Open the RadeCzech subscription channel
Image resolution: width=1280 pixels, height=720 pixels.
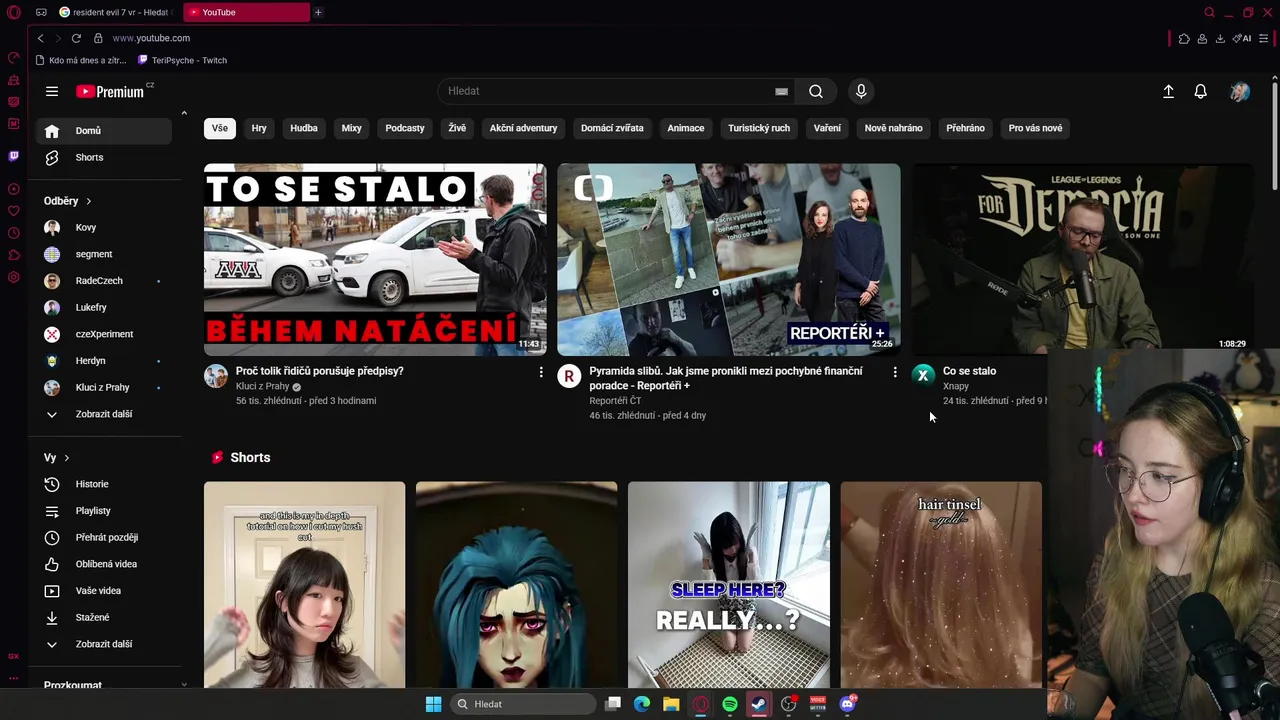tap(104, 281)
